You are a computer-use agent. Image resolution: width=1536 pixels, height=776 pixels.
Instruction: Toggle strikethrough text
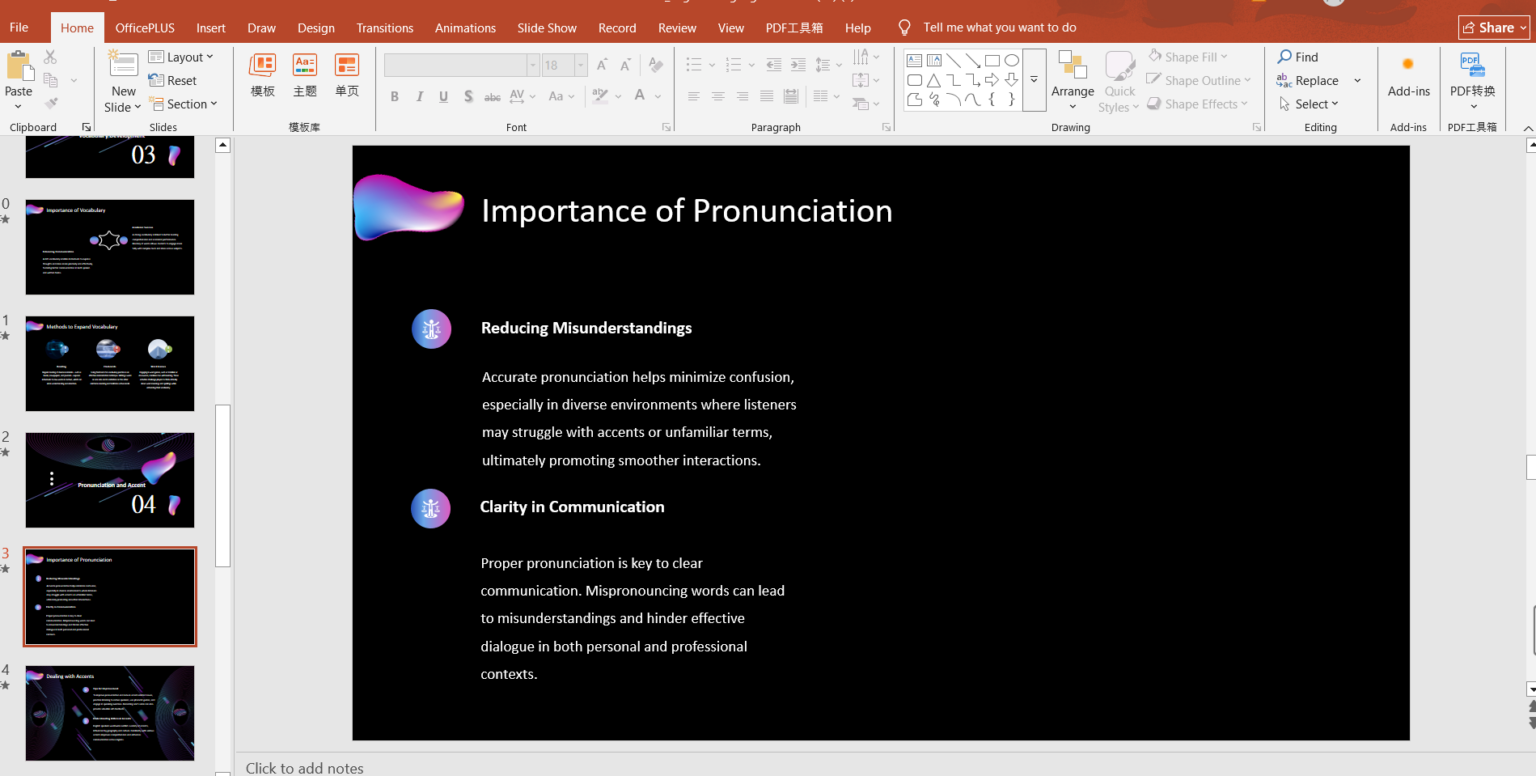tap(492, 97)
